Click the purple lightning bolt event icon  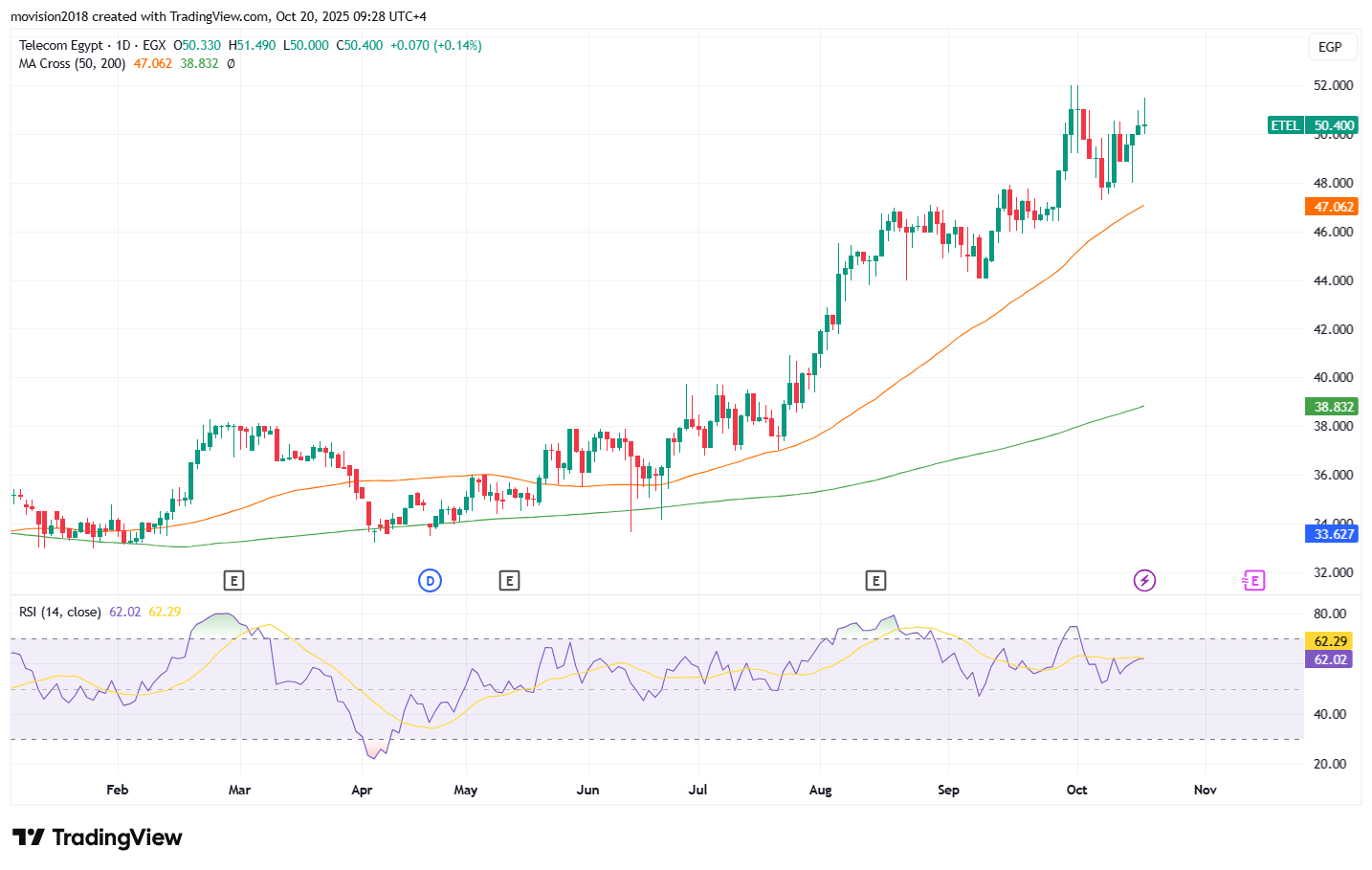tap(1144, 580)
